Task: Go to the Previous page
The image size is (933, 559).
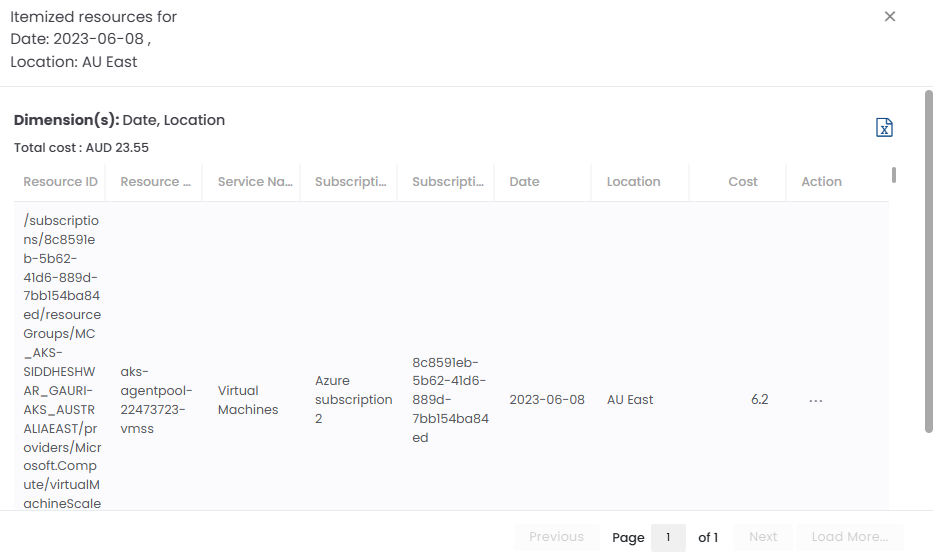Action: [x=556, y=537]
